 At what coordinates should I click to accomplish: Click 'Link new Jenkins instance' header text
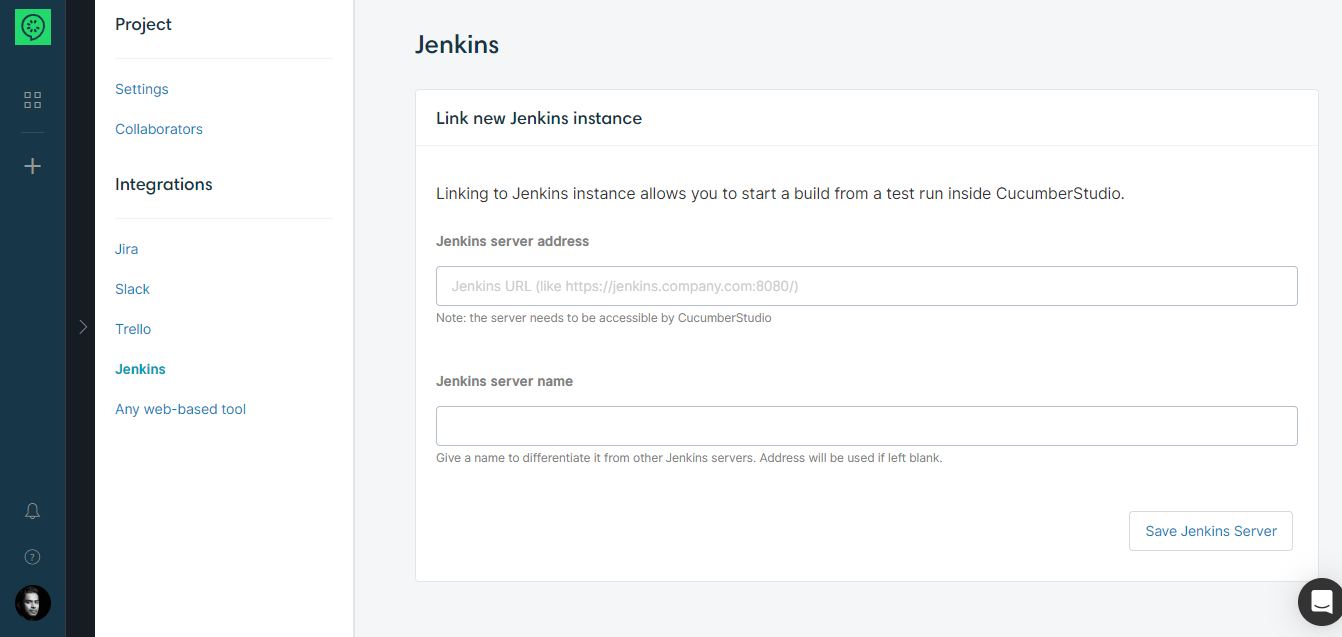539,118
